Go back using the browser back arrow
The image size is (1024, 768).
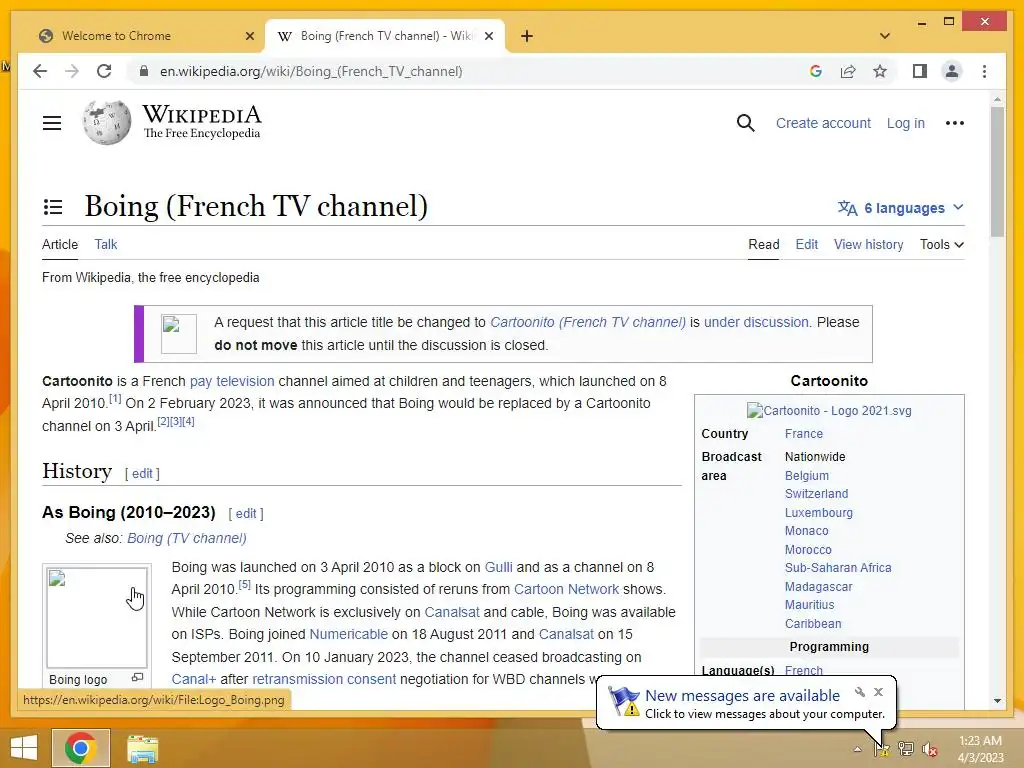(x=40, y=71)
